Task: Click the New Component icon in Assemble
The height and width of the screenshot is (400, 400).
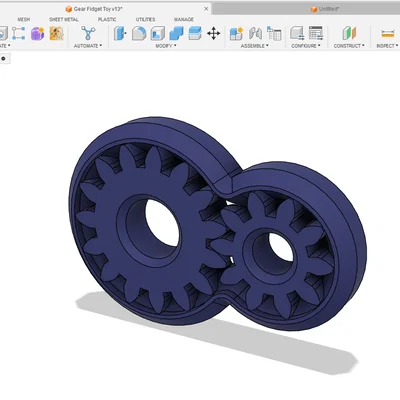Action: pyautogui.click(x=236, y=34)
